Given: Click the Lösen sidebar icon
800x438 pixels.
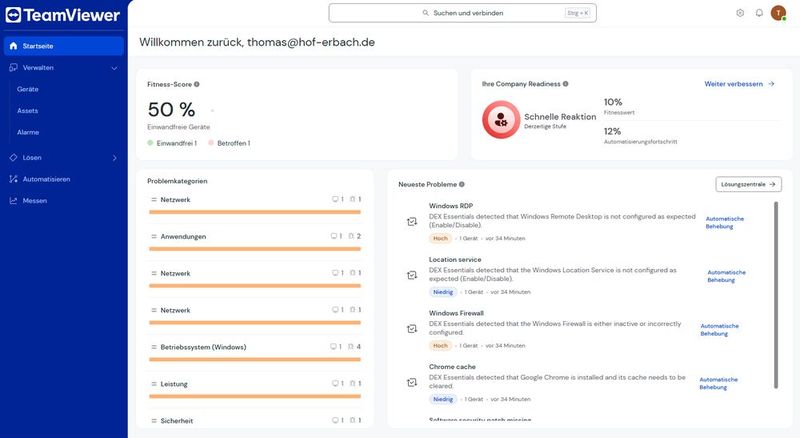Looking at the screenshot, I should pyautogui.click(x=13, y=158).
